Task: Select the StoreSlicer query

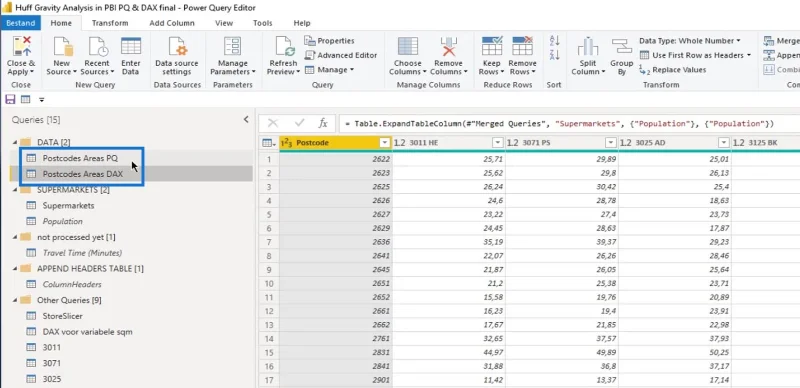Action: [62, 316]
